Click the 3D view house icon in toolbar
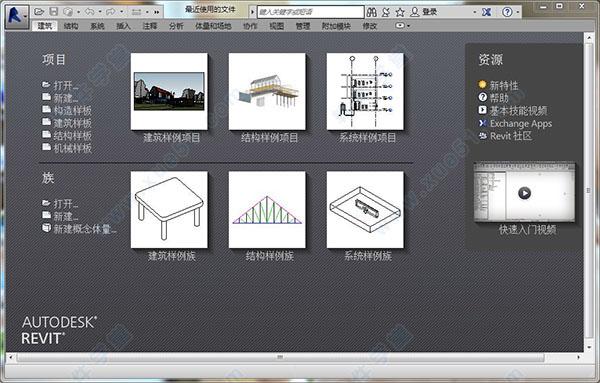The image size is (600, 383). click(x=68, y=12)
